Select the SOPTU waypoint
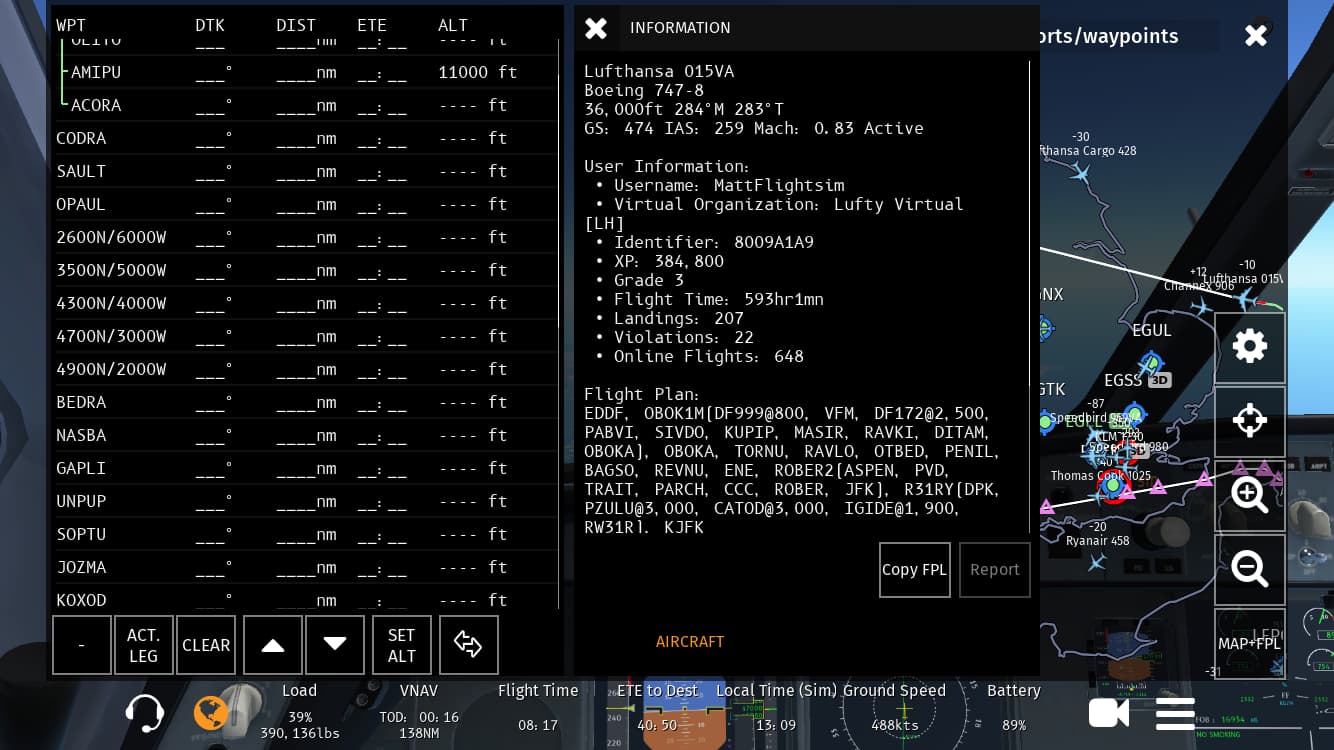Image resolution: width=1334 pixels, height=750 pixels. [x=305, y=534]
